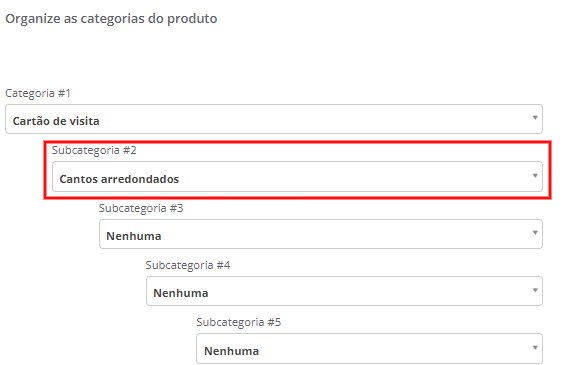This screenshot has height=365, width=562.
Task: Click the Subcategoria #2 label
Action: (x=94, y=150)
